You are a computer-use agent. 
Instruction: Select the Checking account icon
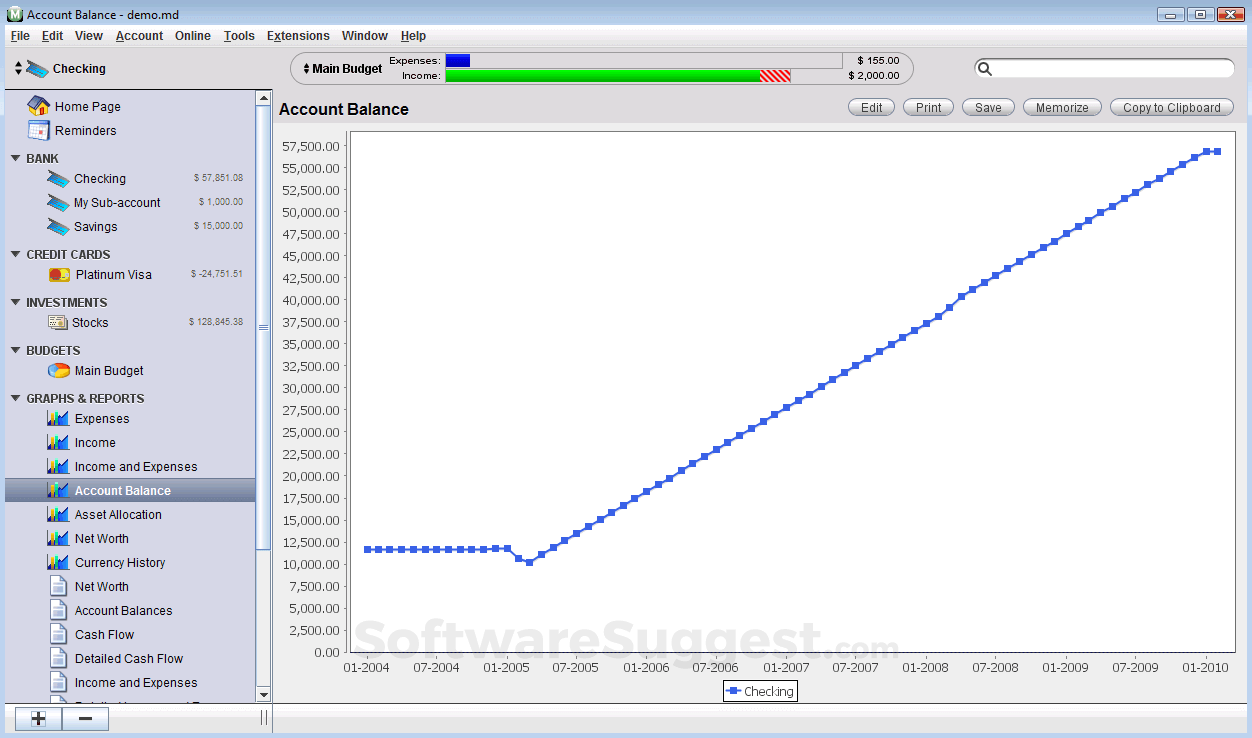coord(57,178)
